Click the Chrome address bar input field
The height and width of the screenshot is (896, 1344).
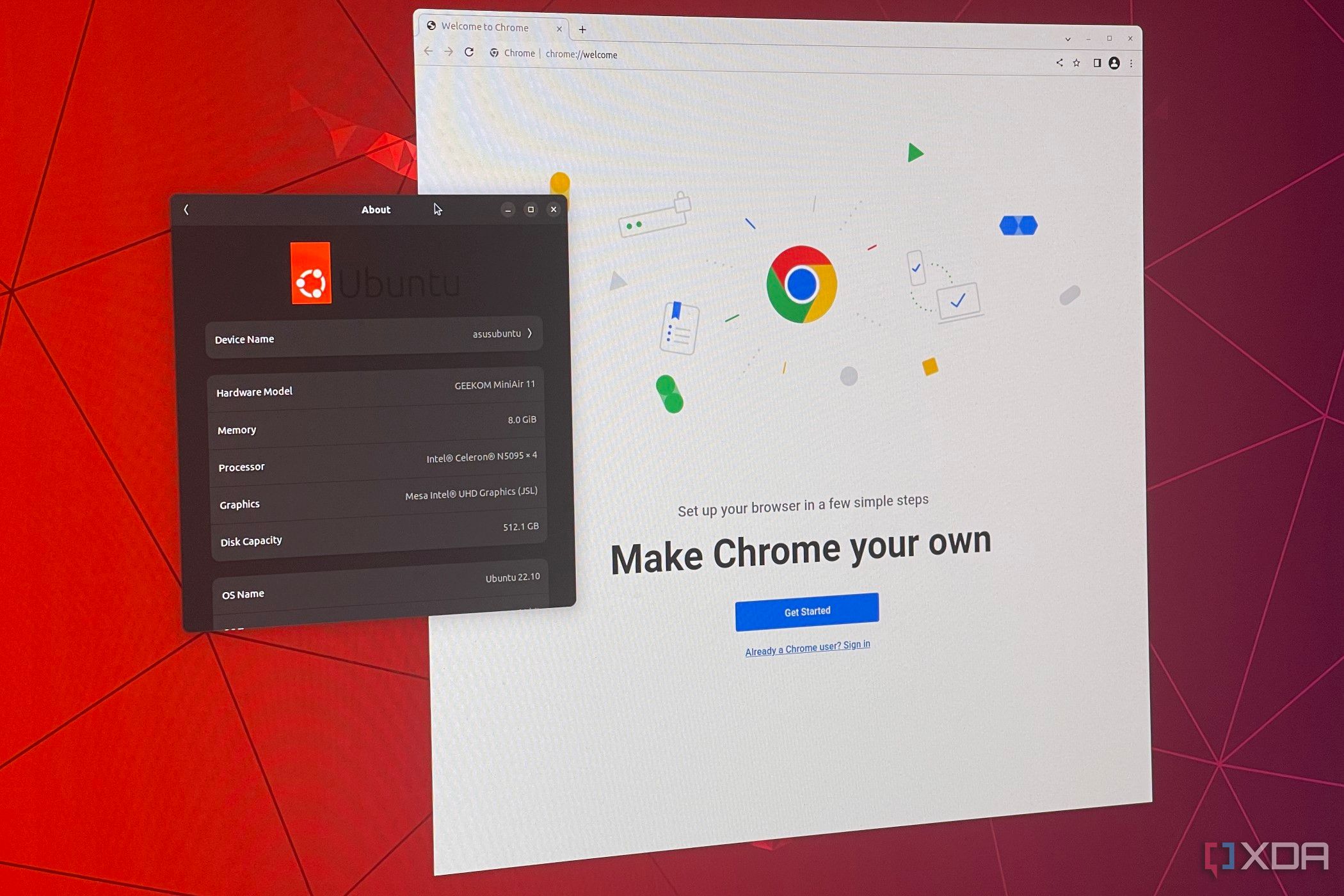pyautogui.click(x=780, y=54)
